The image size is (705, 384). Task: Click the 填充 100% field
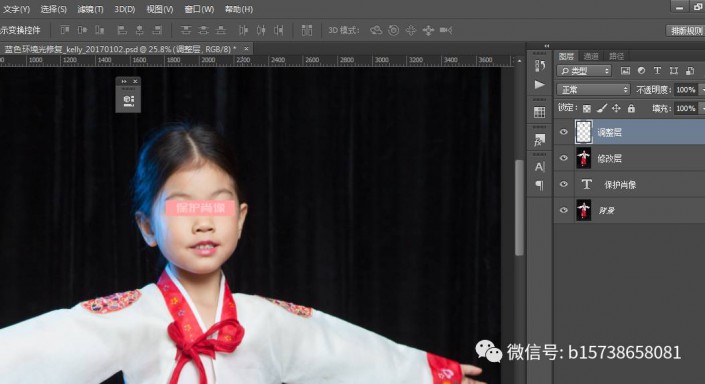(686, 108)
